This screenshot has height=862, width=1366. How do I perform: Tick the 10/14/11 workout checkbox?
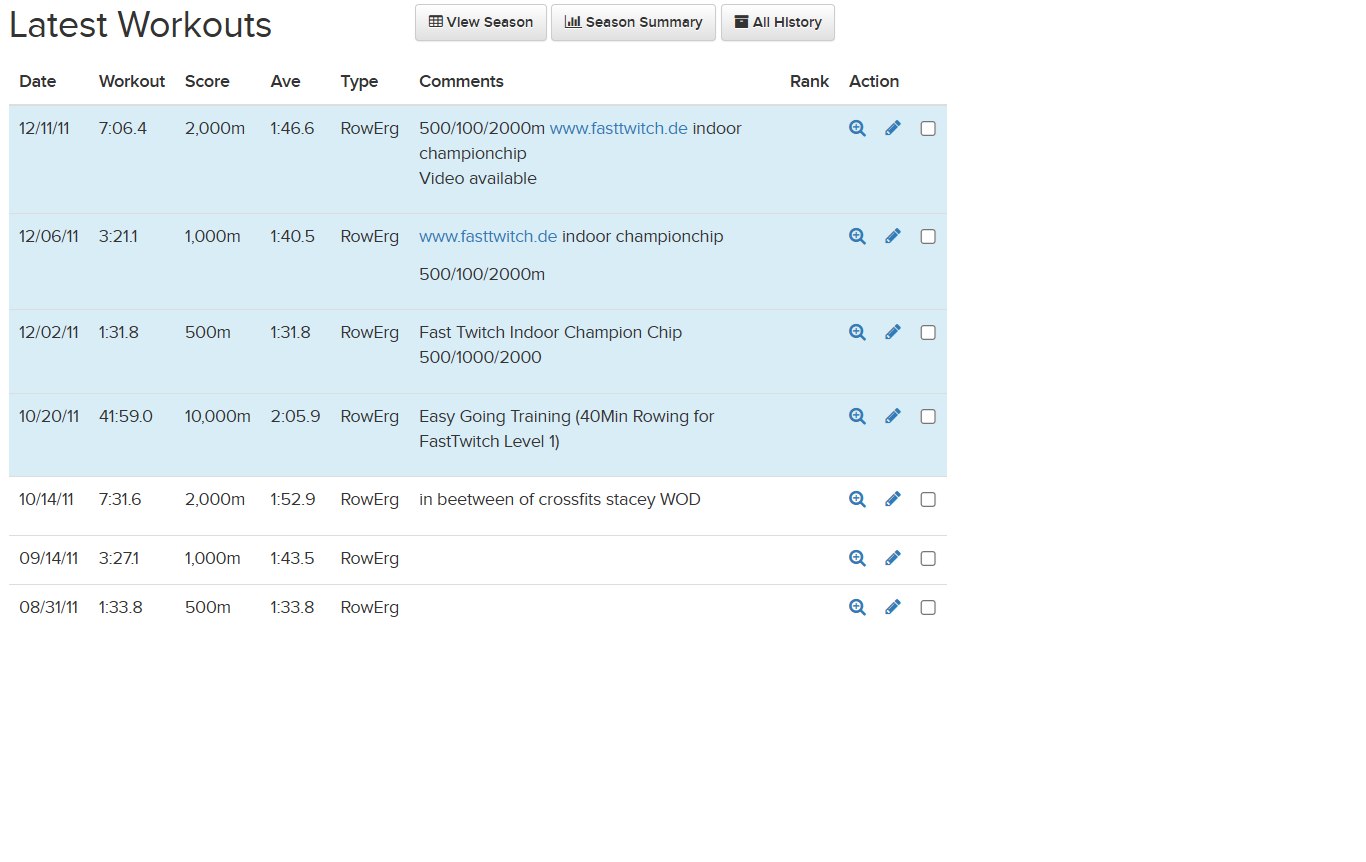click(x=928, y=500)
